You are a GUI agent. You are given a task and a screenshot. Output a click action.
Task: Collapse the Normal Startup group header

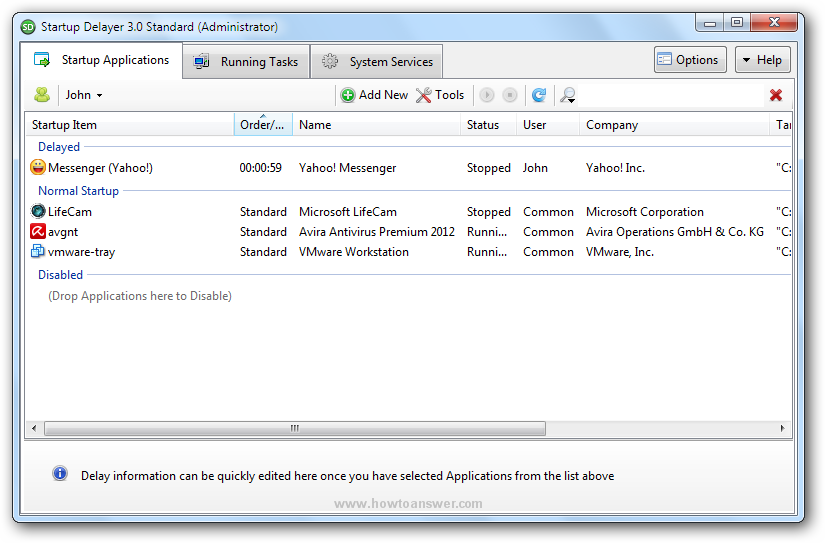tap(78, 191)
